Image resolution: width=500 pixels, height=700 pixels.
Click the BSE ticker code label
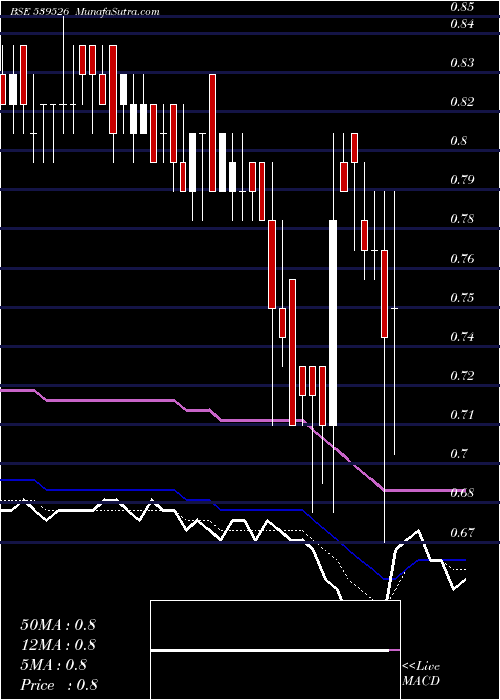tap(40, 12)
